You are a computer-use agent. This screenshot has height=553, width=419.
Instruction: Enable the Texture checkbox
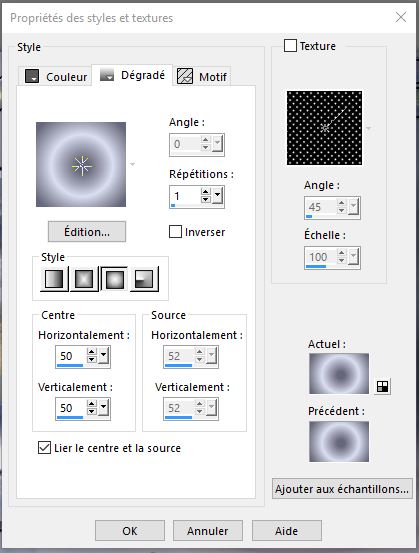pos(290,46)
